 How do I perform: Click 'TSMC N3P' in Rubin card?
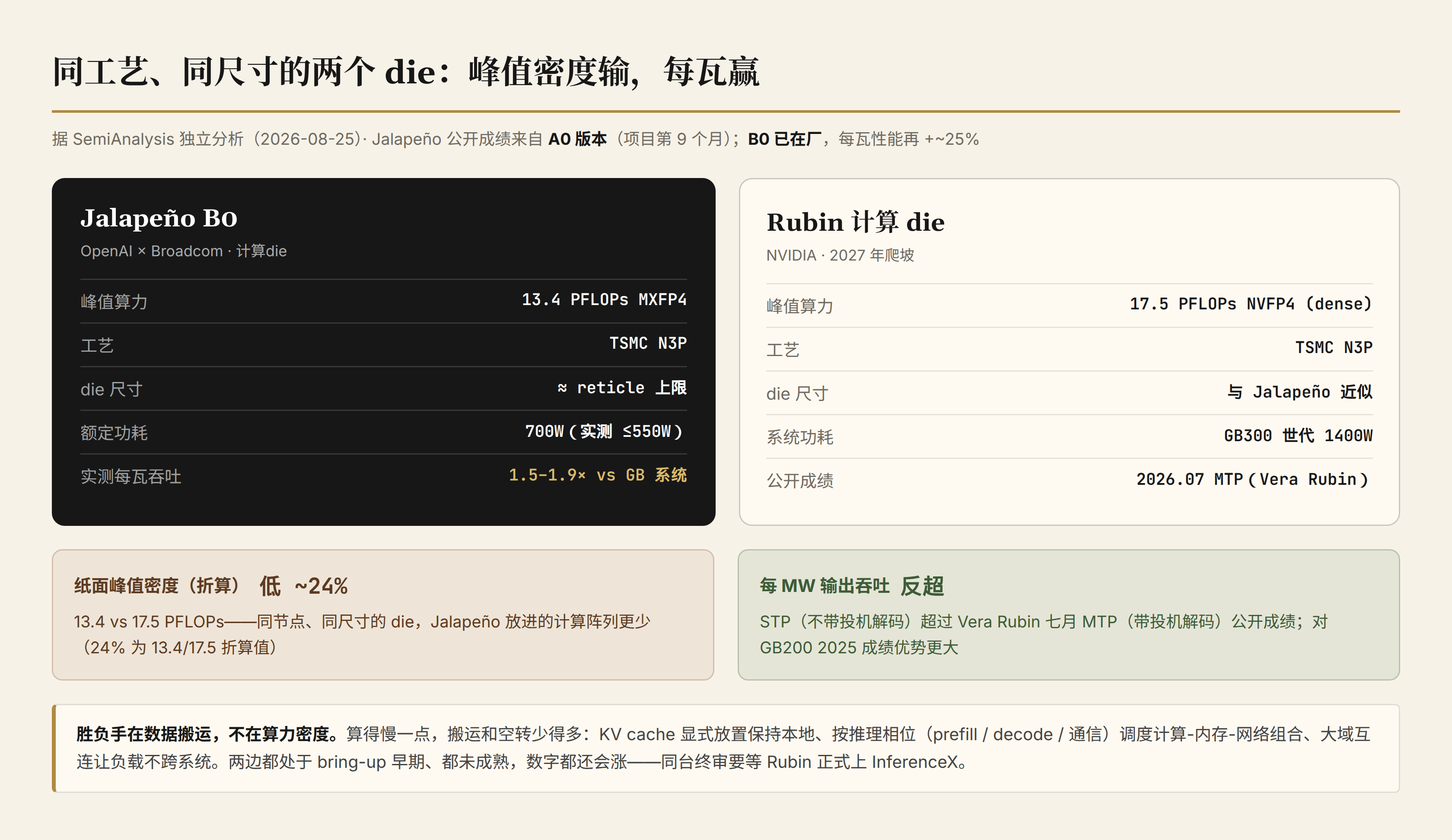1334,347
